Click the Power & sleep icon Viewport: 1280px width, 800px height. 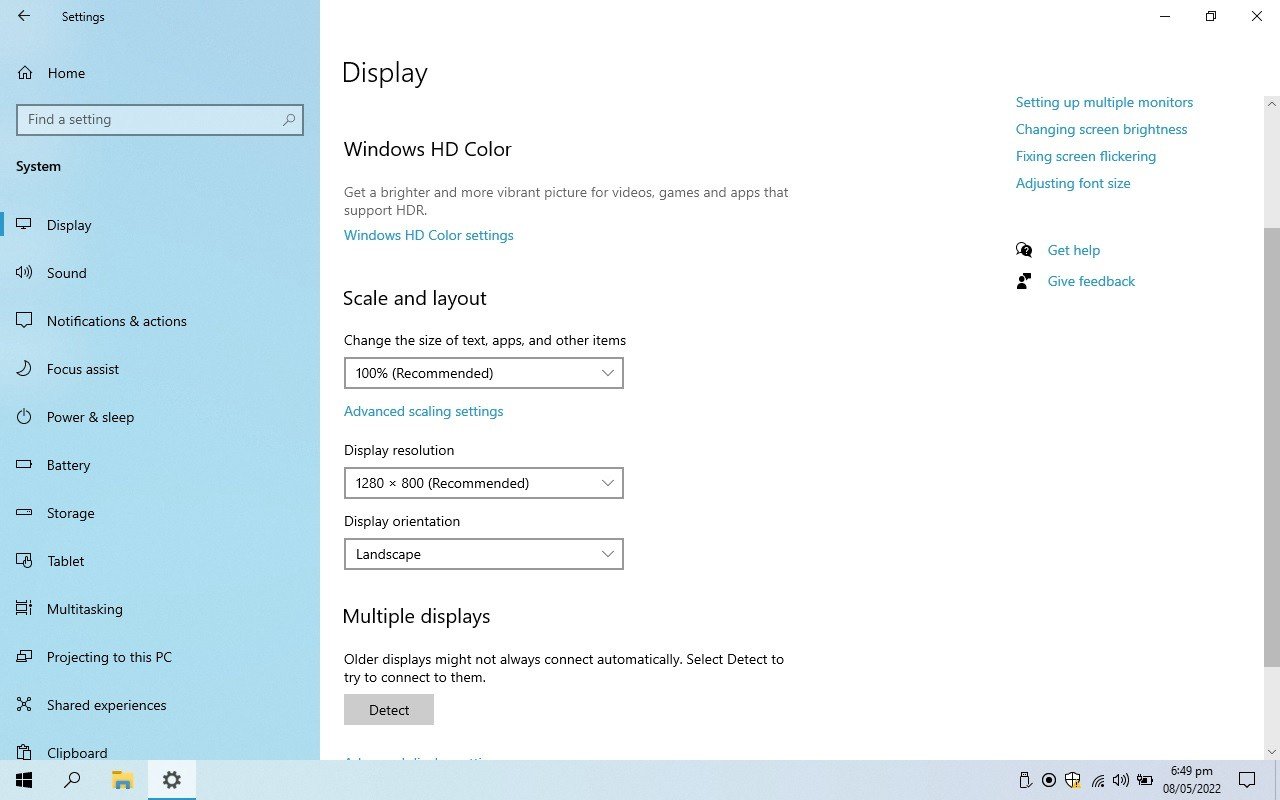(25, 417)
